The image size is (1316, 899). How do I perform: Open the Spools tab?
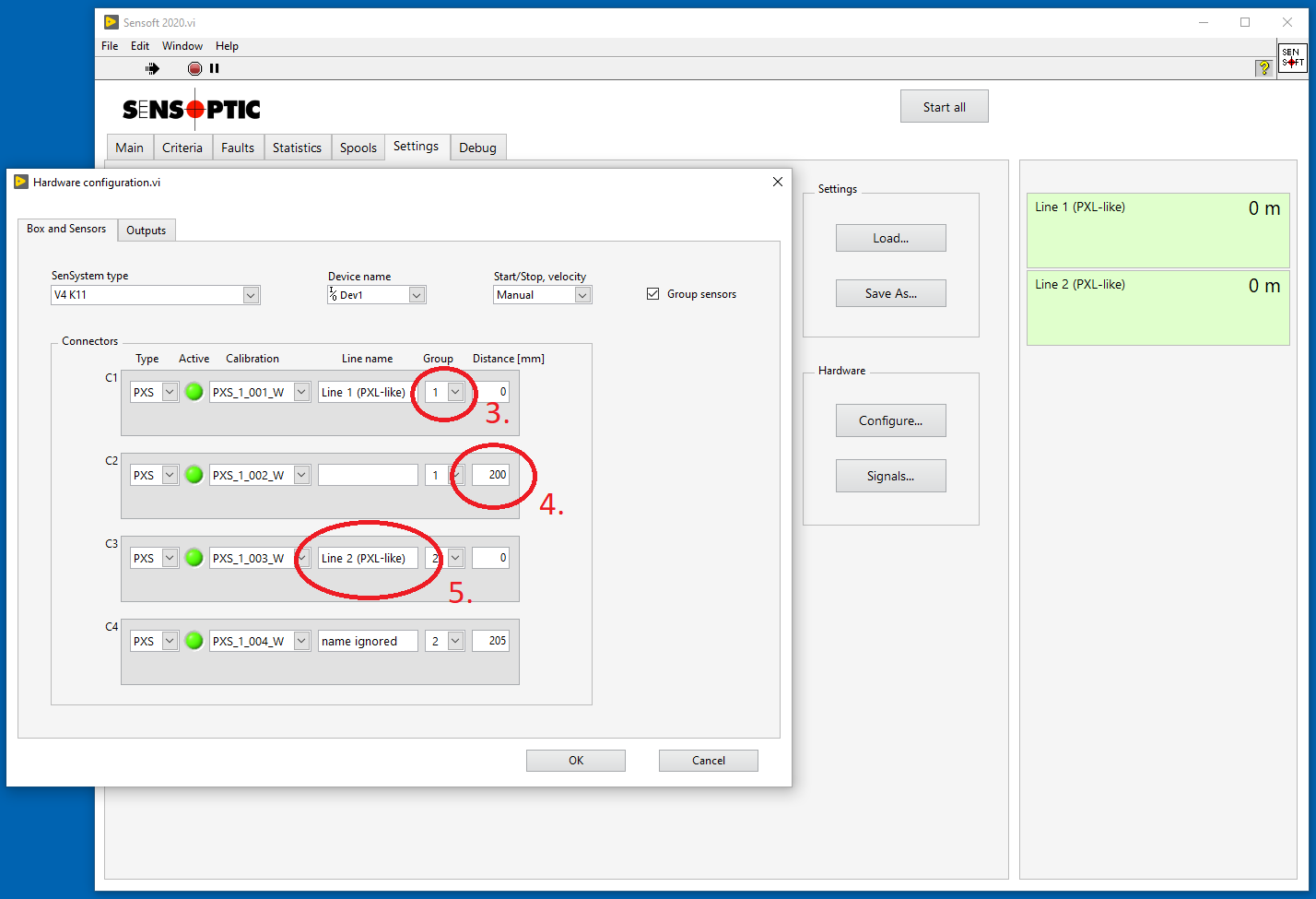pos(358,148)
